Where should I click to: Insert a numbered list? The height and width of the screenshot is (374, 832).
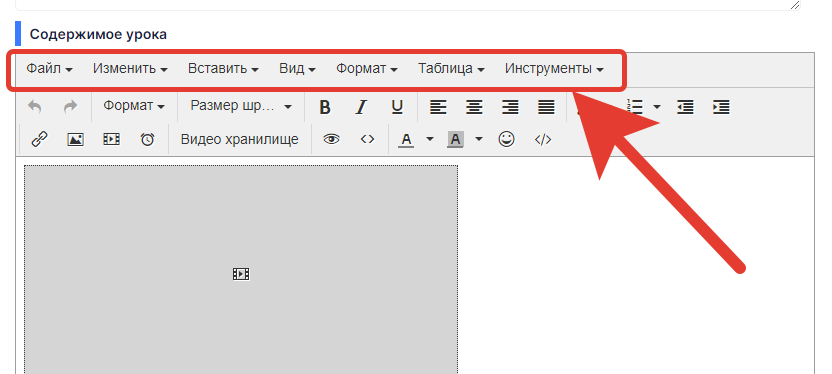(635, 107)
